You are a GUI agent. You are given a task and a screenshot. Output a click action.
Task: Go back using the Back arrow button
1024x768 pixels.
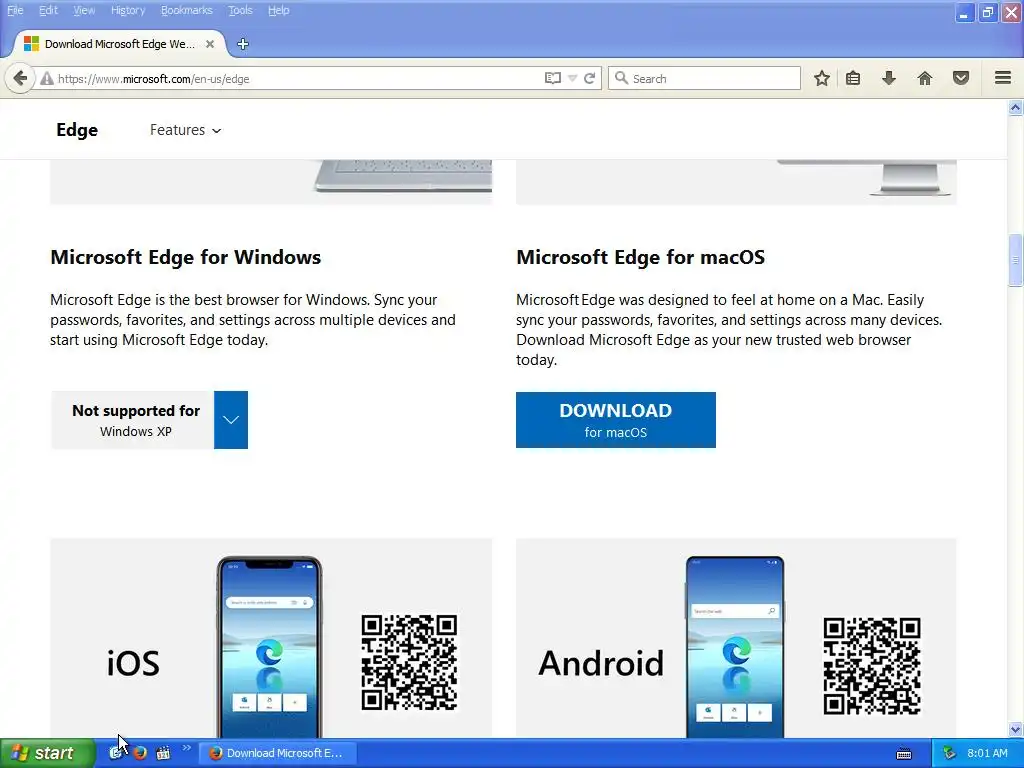(x=20, y=78)
